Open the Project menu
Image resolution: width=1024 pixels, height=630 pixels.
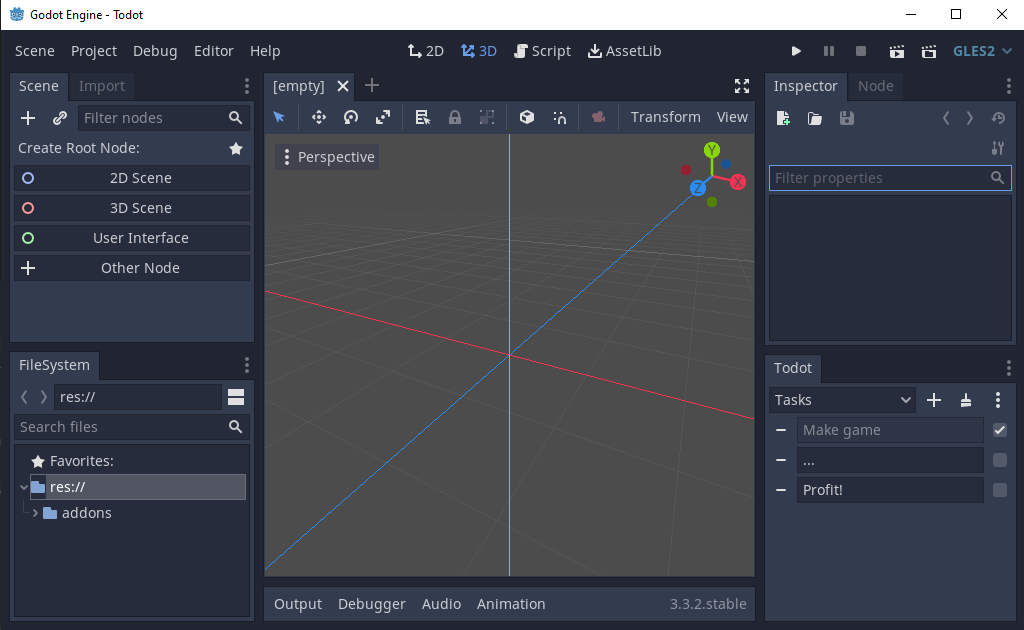94,51
